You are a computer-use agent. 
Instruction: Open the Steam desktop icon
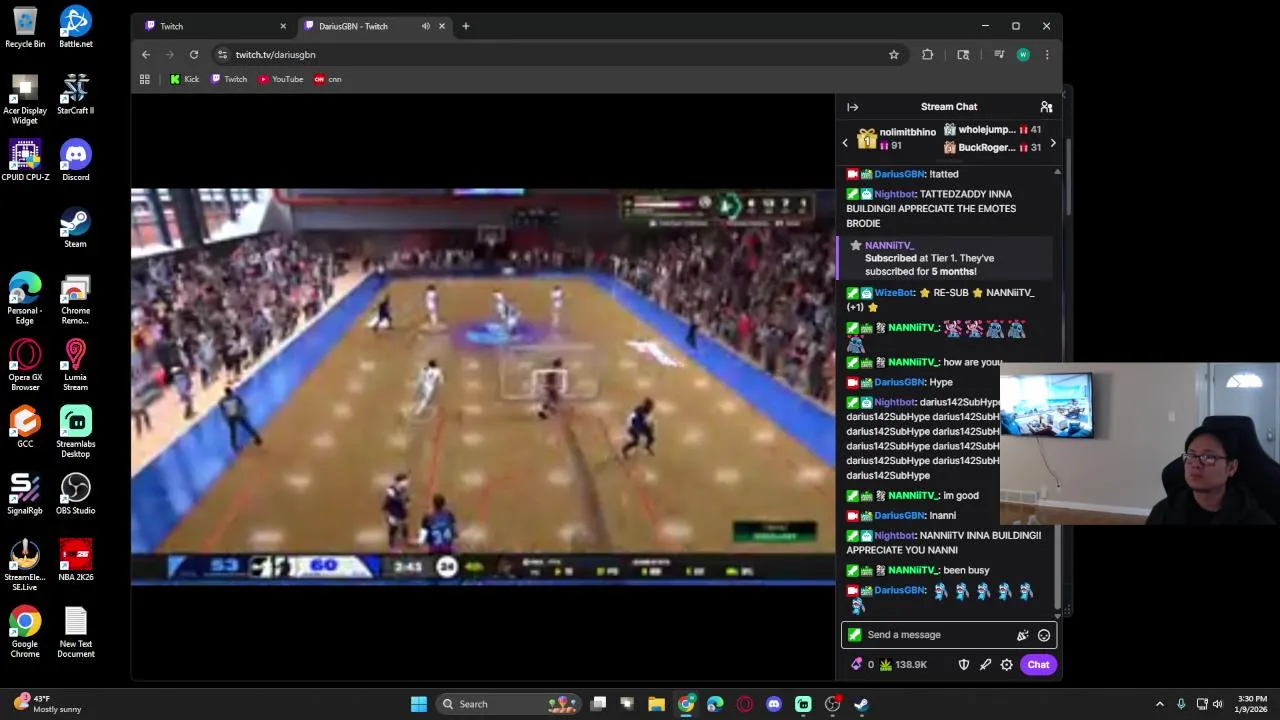tap(75, 227)
